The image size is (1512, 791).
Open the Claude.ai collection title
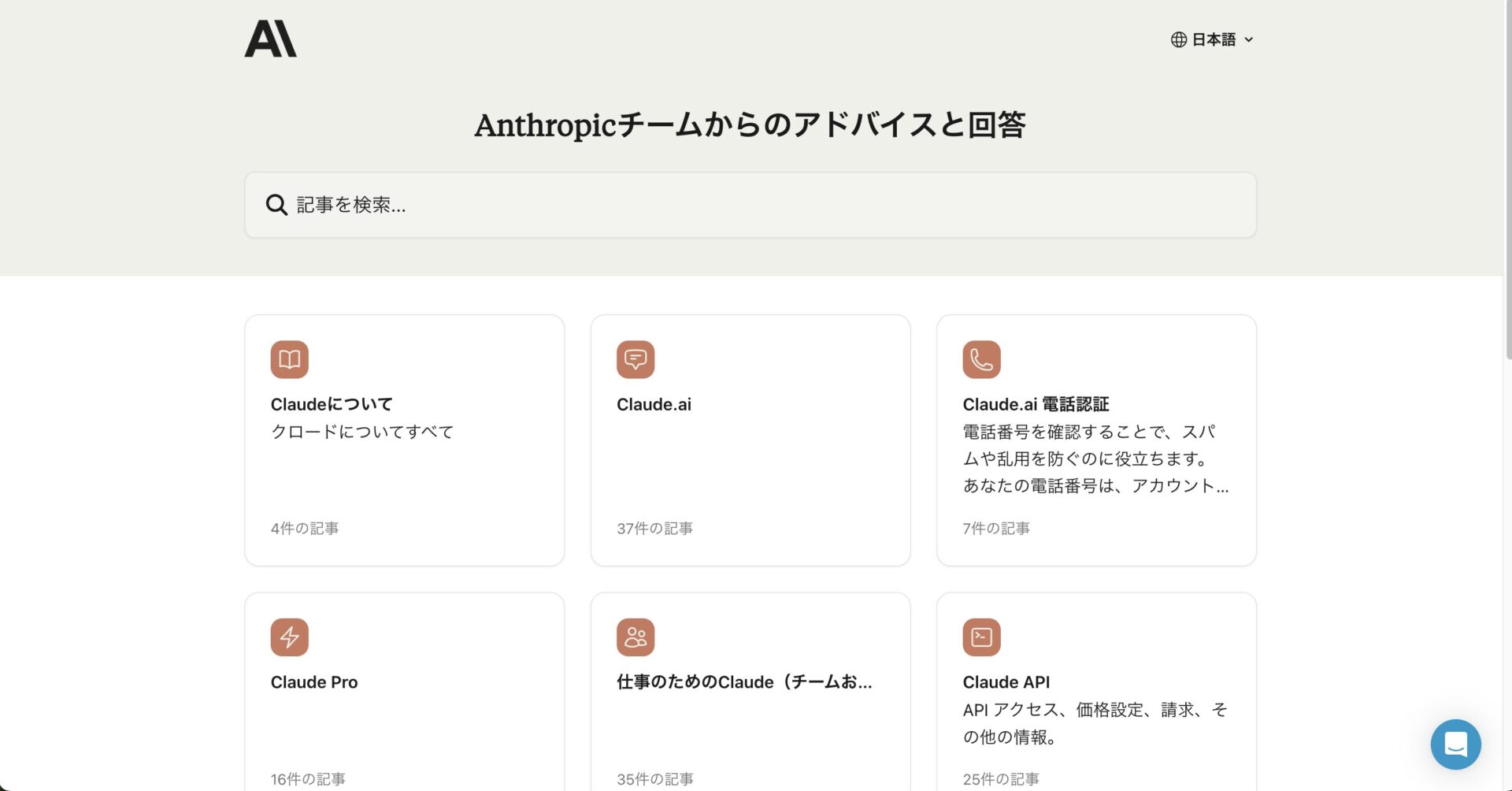point(654,404)
